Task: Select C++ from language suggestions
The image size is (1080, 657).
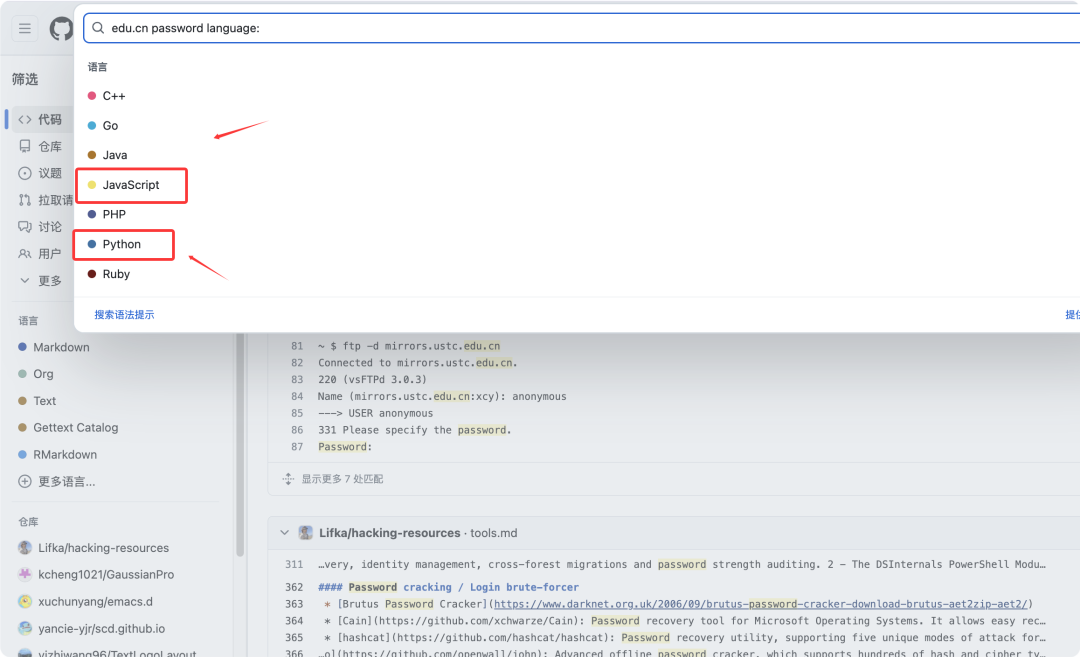Action: (x=114, y=96)
